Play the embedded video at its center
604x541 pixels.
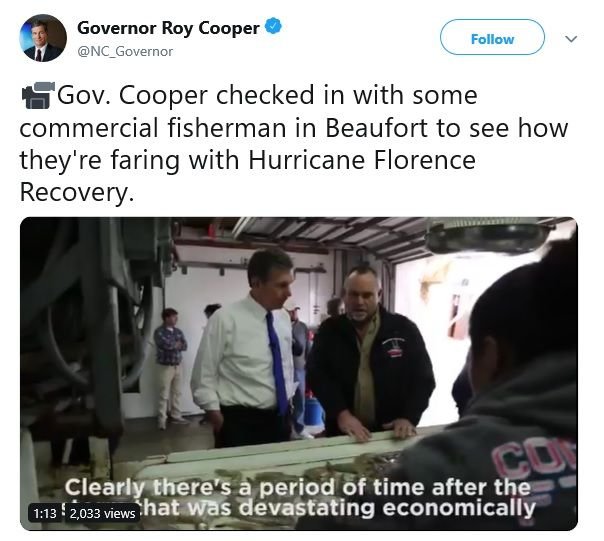pyautogui.click(x=299, y=374)
